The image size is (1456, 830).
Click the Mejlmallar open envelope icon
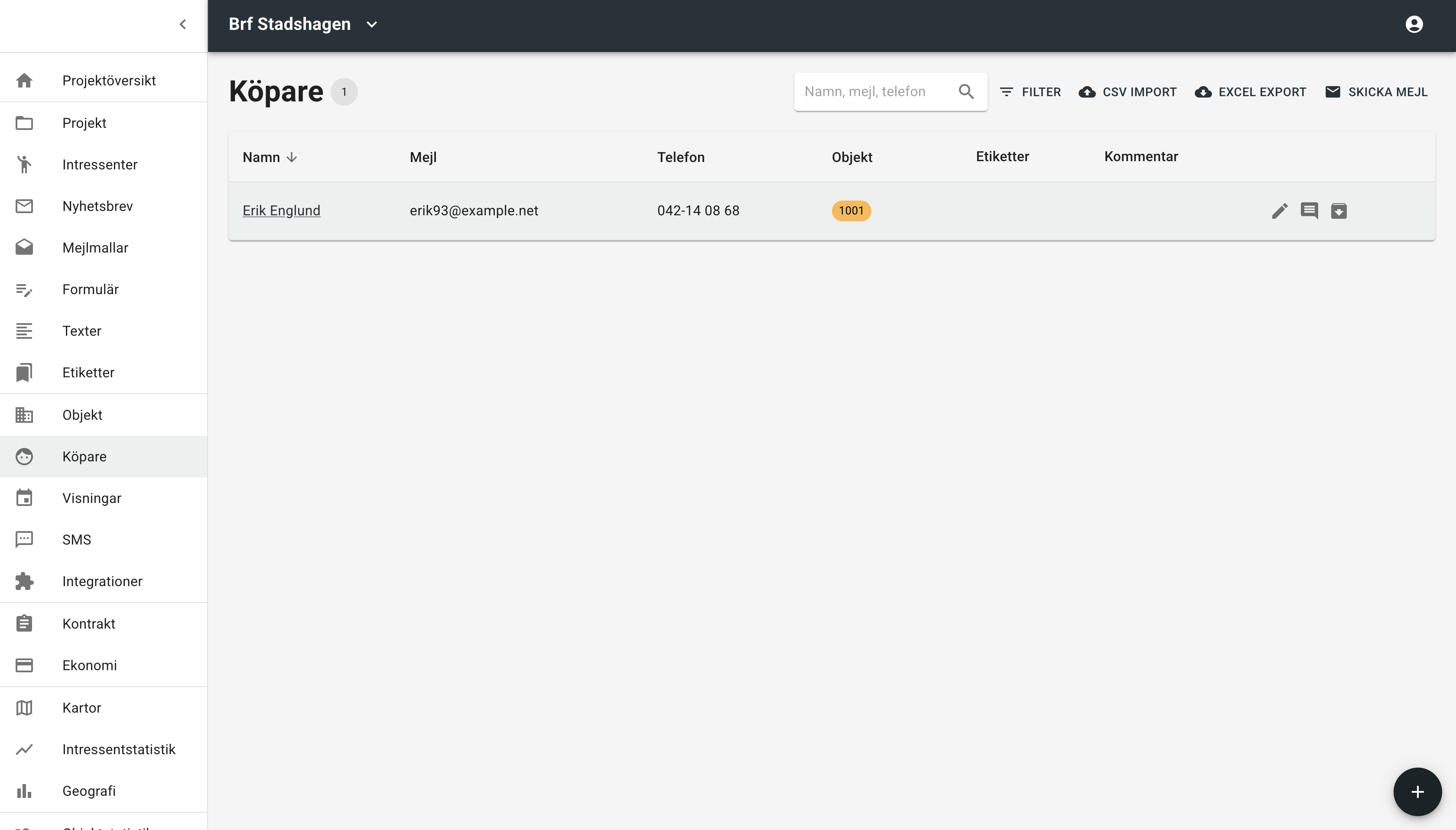(24, 247)
